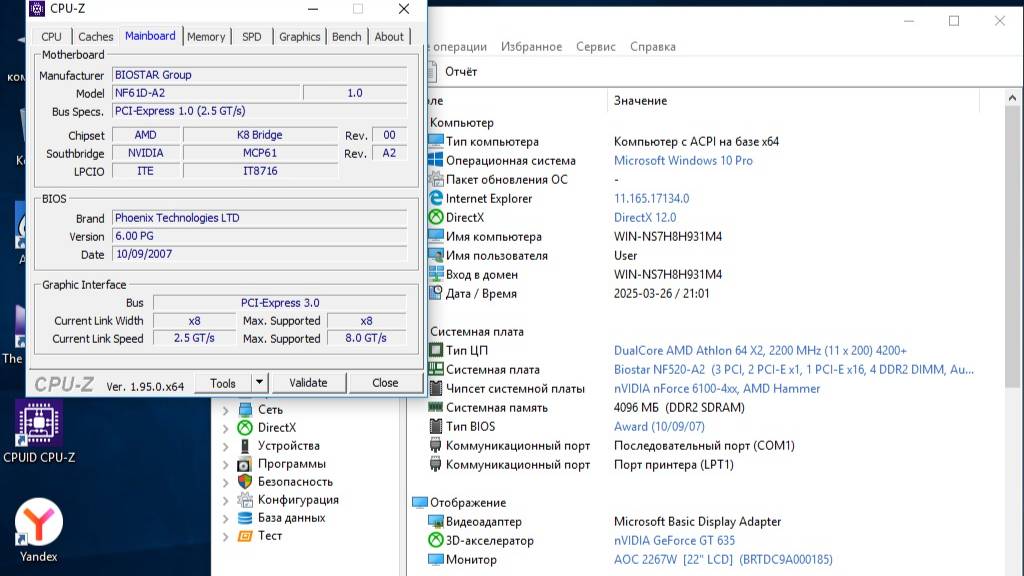The width and height of the screenshot is (1024, 576).
Task: Select the Безопасность shield icon
Action: tap(245, 482)
